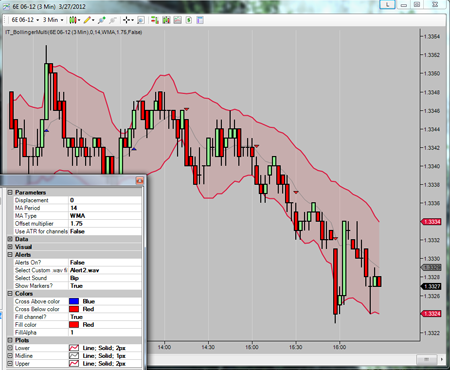The width and height of the screenshot is (450, 370).
Task: Open the chart Properties window icon
Action: [200, 20]
